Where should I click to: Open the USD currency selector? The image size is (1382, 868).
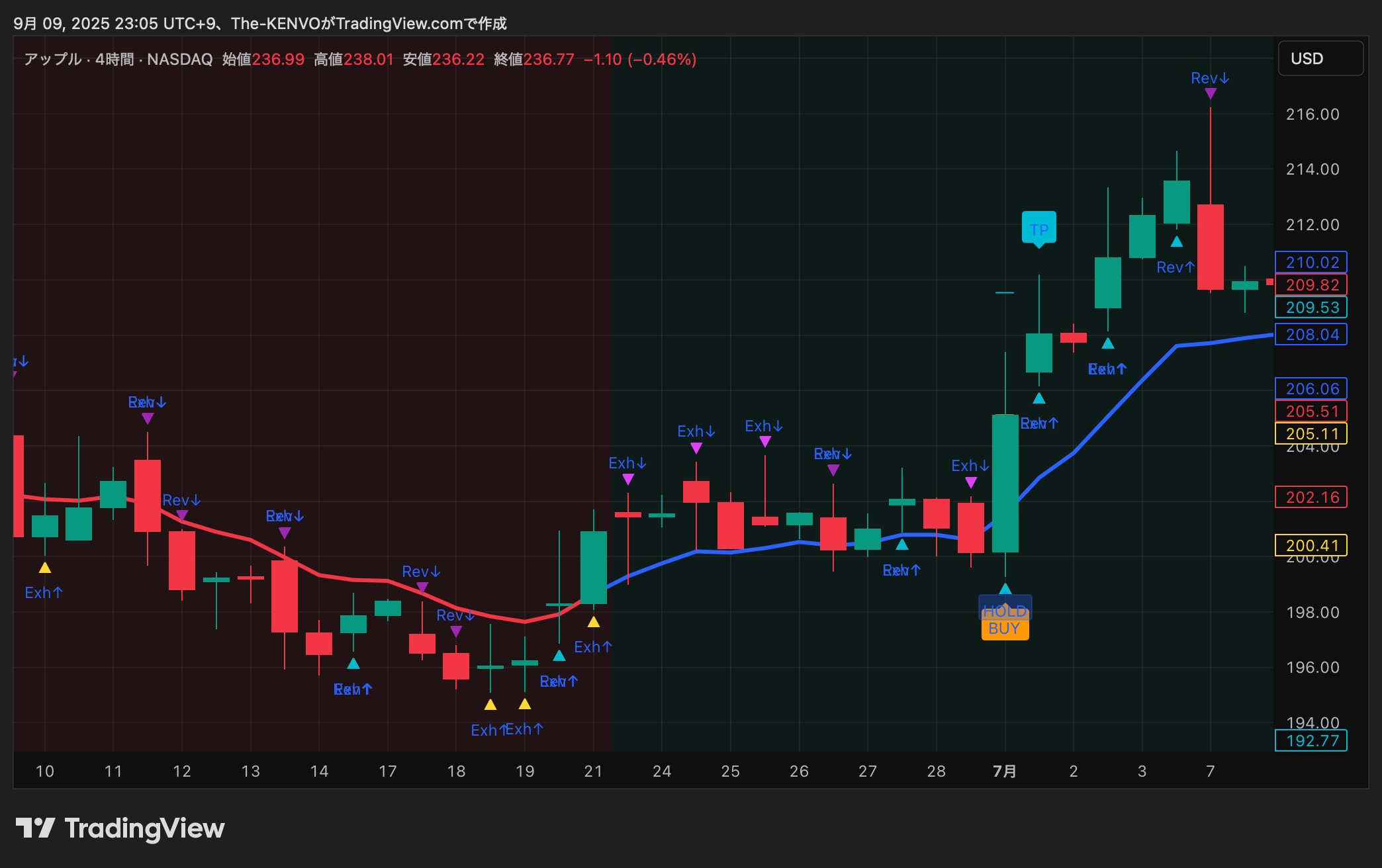[x=1320, y=59]
